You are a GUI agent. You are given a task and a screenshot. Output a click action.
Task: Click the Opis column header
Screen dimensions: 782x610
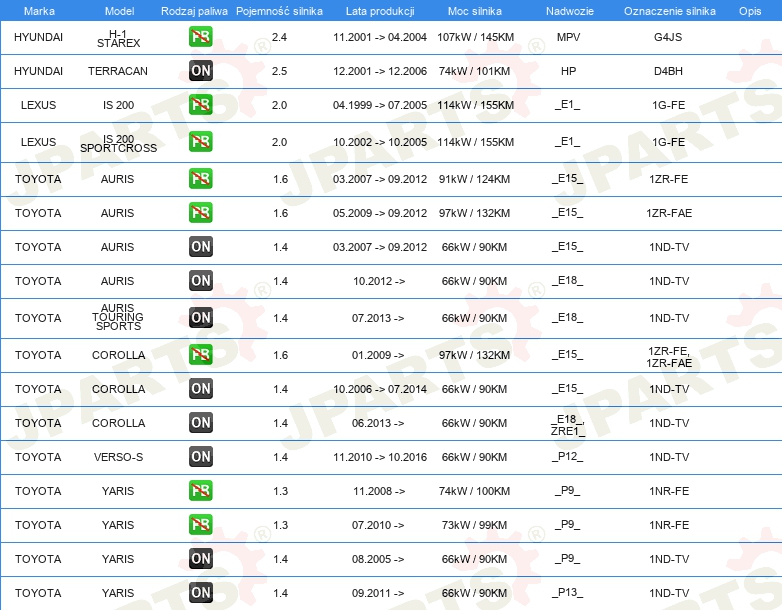[x=750, y=11]
